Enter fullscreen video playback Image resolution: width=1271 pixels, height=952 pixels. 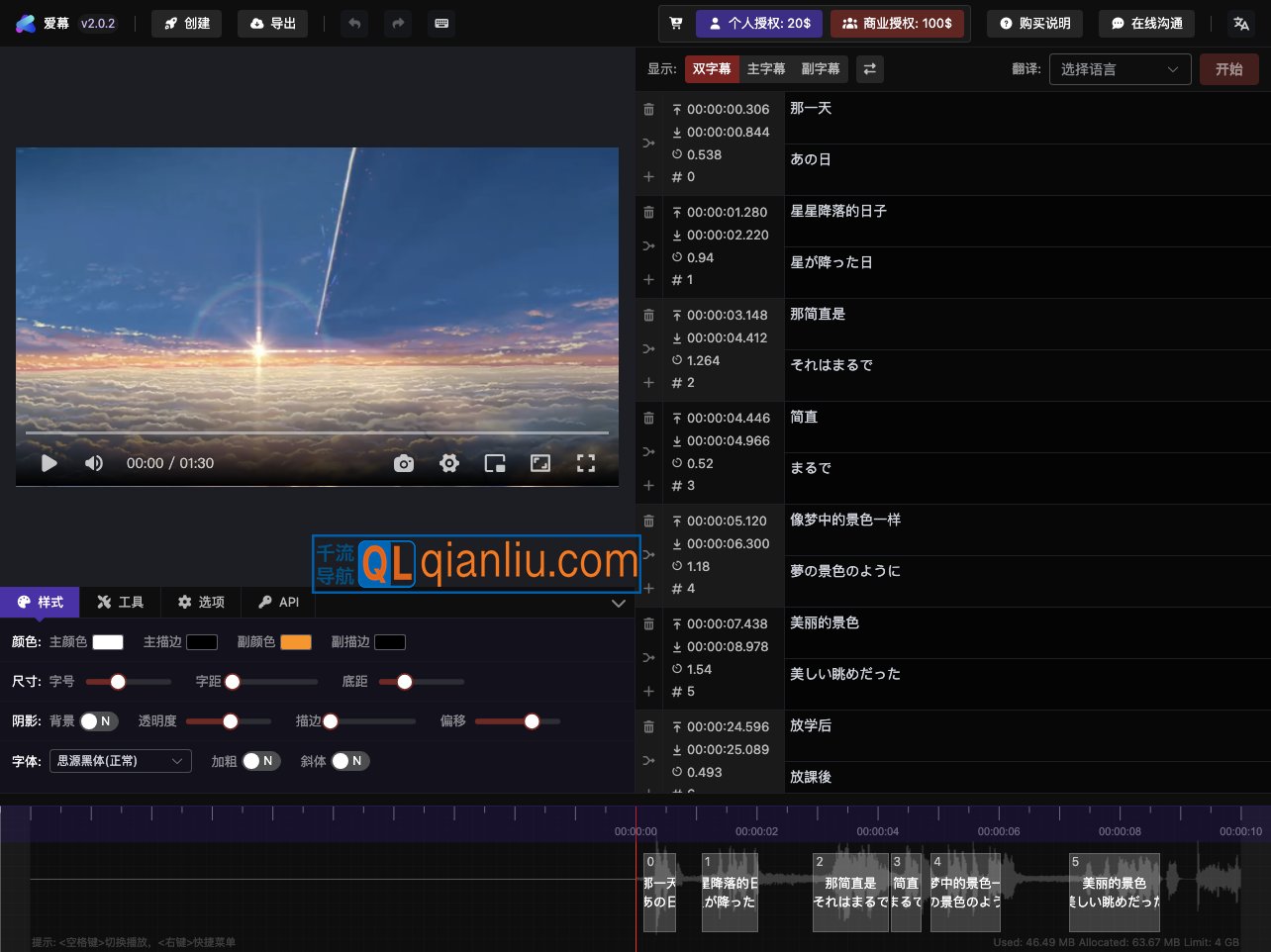586,462
